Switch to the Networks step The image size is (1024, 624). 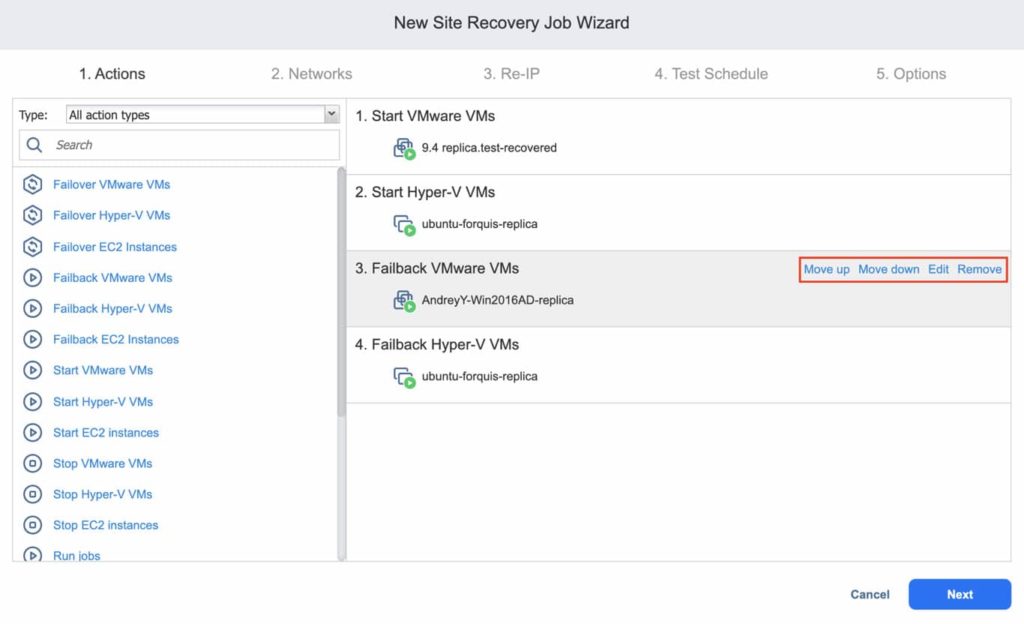(x=312, y=73)
